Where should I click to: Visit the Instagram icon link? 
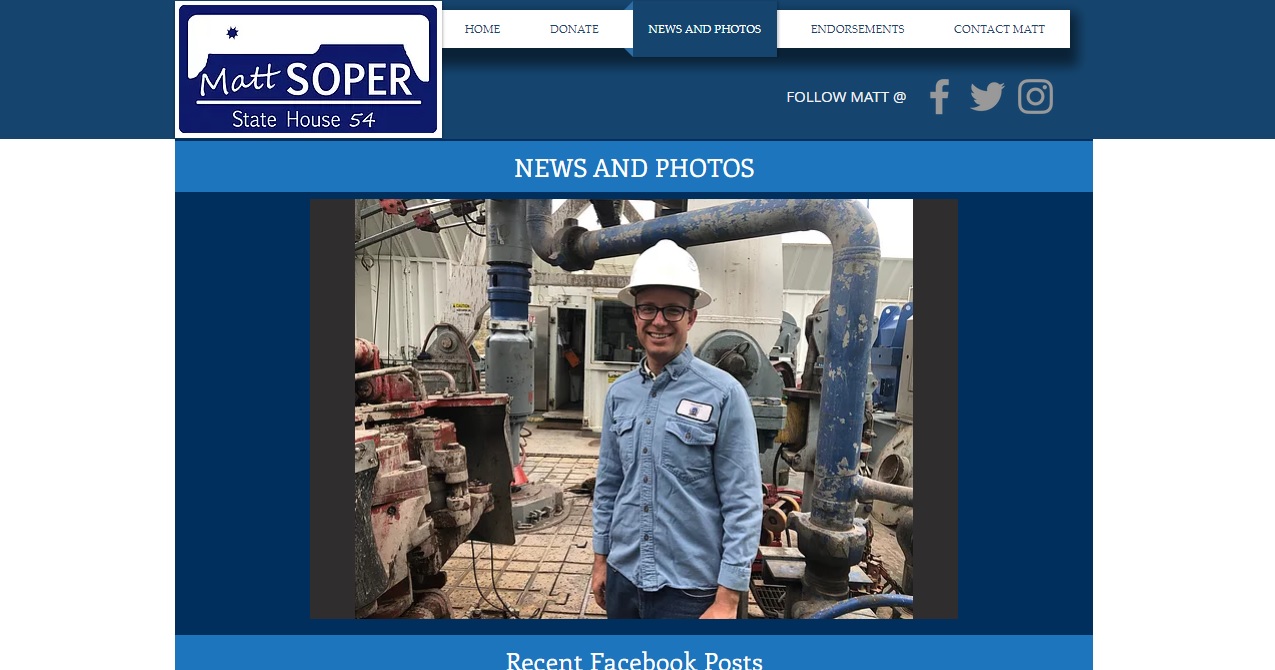[x=1036, y=97]
